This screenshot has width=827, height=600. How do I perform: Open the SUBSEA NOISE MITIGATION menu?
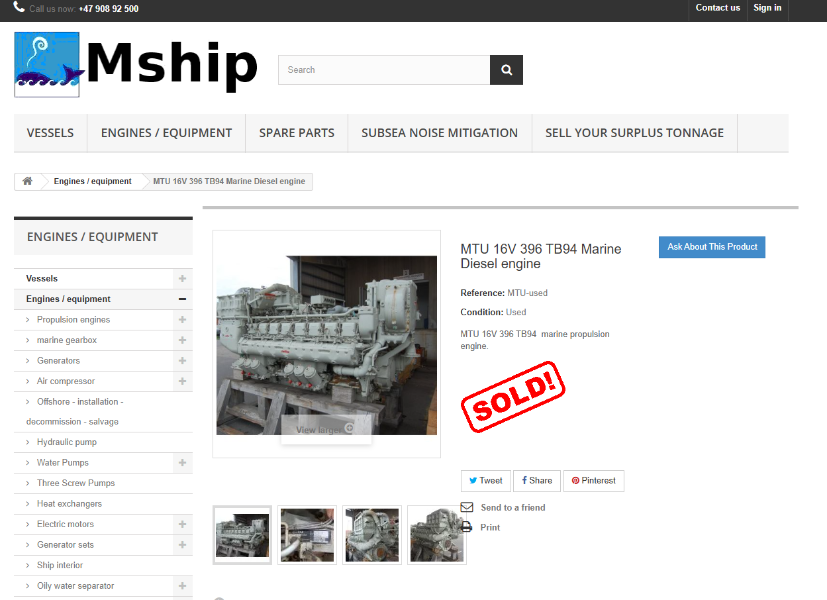(439, 133)
